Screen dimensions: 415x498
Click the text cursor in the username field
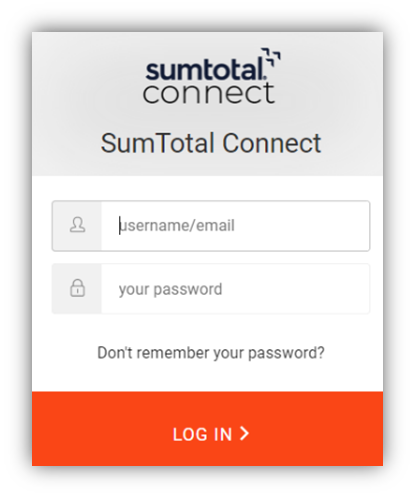(119, 226)
